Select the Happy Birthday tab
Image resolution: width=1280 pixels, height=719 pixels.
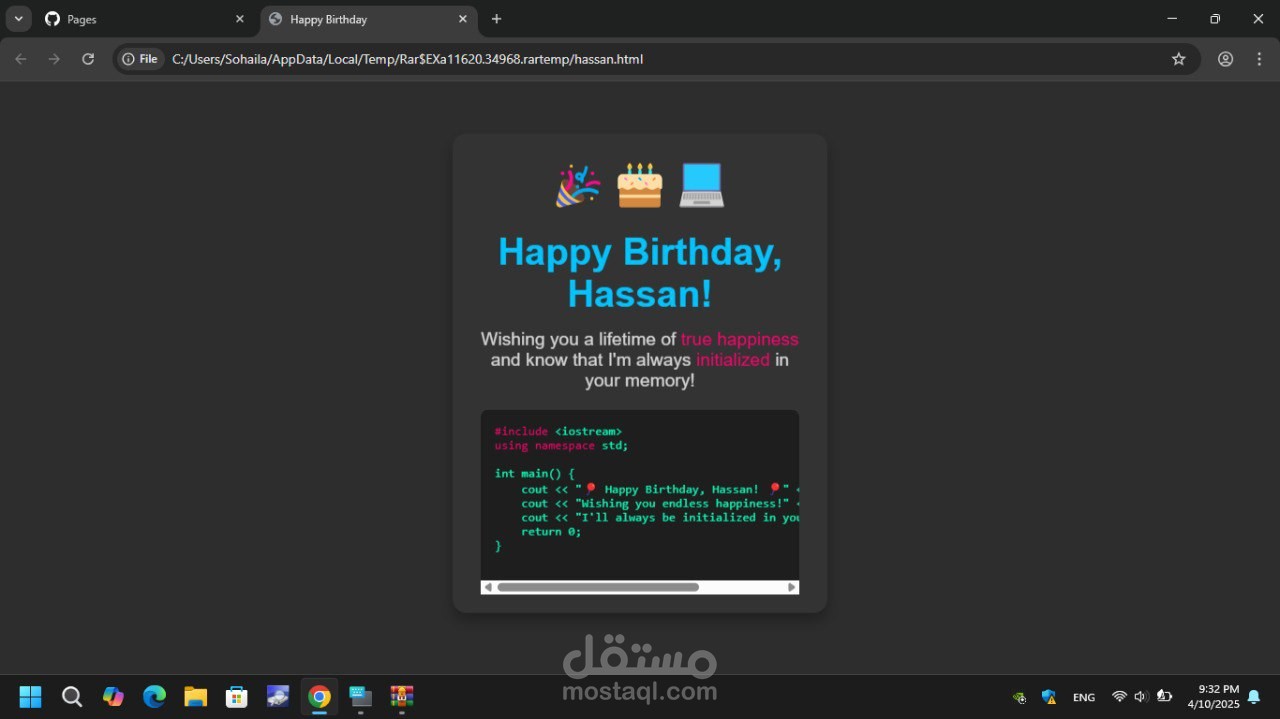click(x=368, y=19)
